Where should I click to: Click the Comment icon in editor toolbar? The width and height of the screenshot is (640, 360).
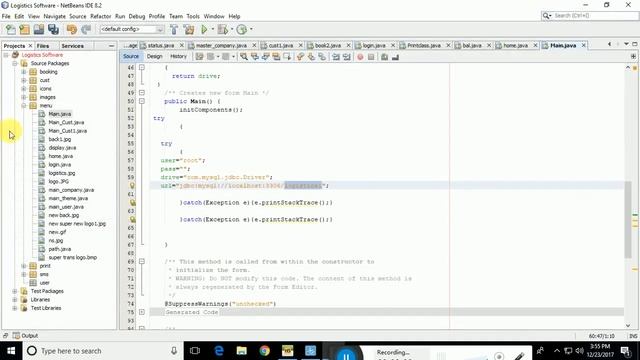(x=384, y=57)
